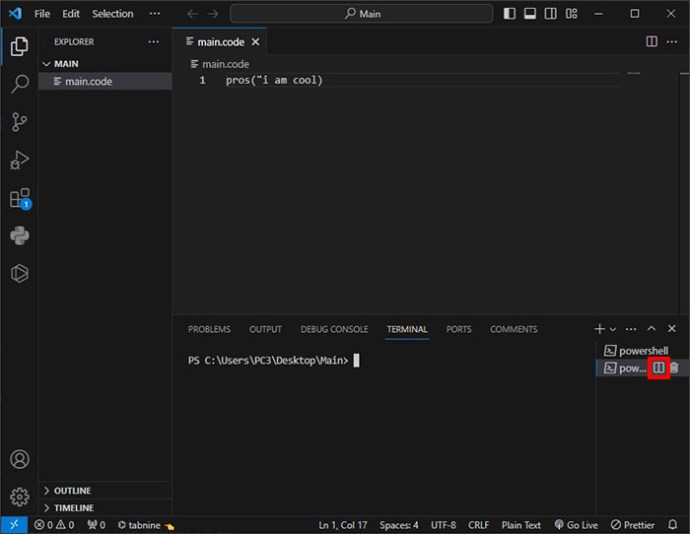
Task: Switch to the OUTPUT tab
Action: click(265, 329)
